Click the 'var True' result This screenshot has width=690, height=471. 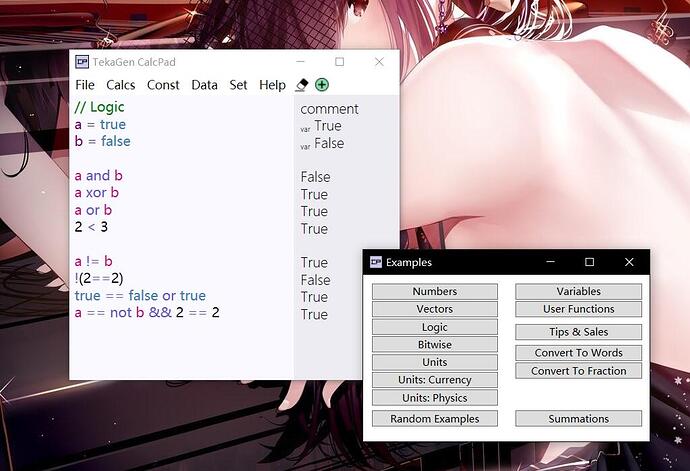[321, 126]
